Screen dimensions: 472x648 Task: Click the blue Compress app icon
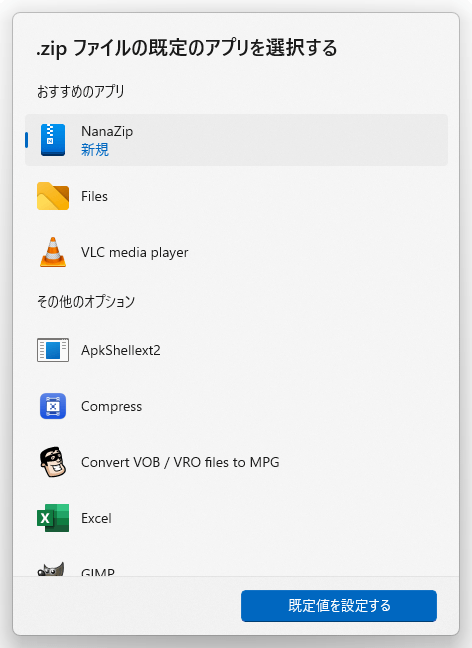53,406
